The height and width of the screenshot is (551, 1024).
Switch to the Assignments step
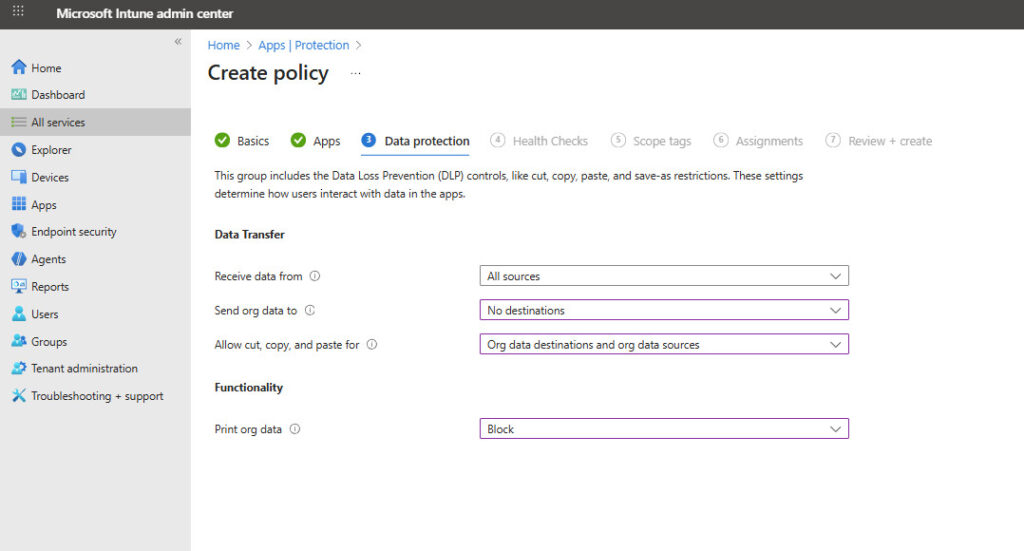tap(768, 141)
